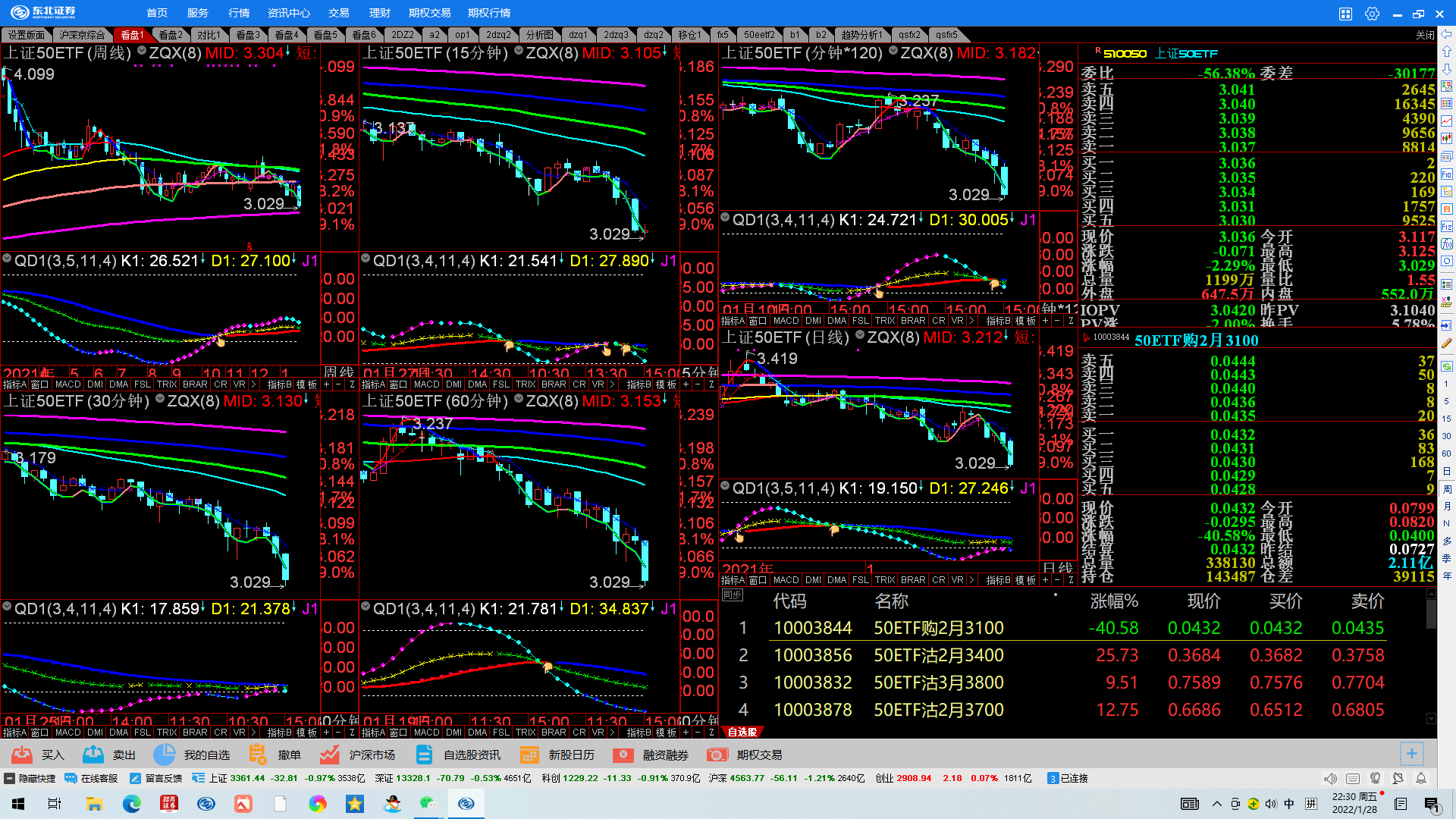
Task: Click the pencil drawing tool icon
Action: pos(1447,343)
